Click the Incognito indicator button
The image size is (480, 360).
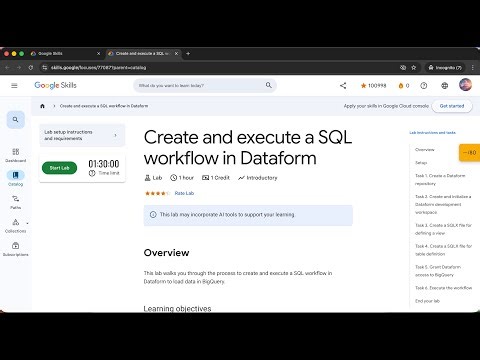coord(445,67)
